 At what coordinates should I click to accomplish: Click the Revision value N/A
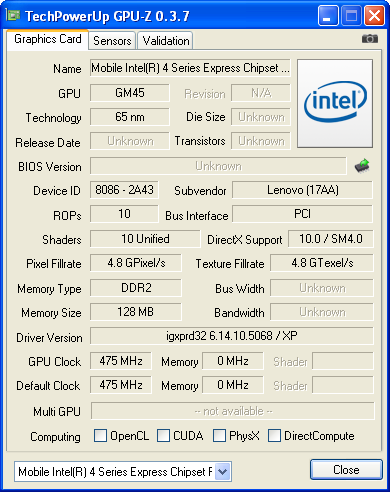[261, 93]
